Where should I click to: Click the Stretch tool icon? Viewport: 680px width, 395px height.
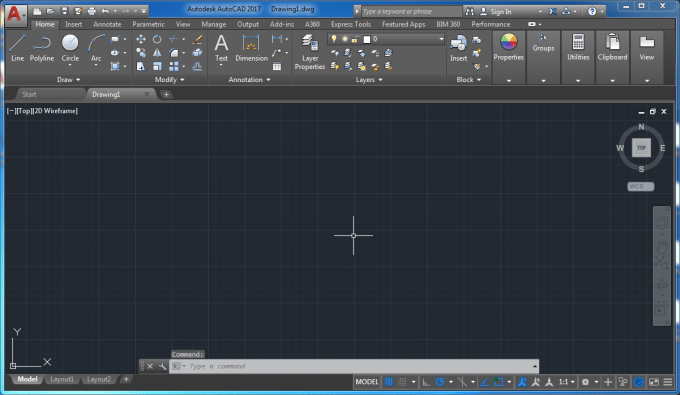pos(141,66)
